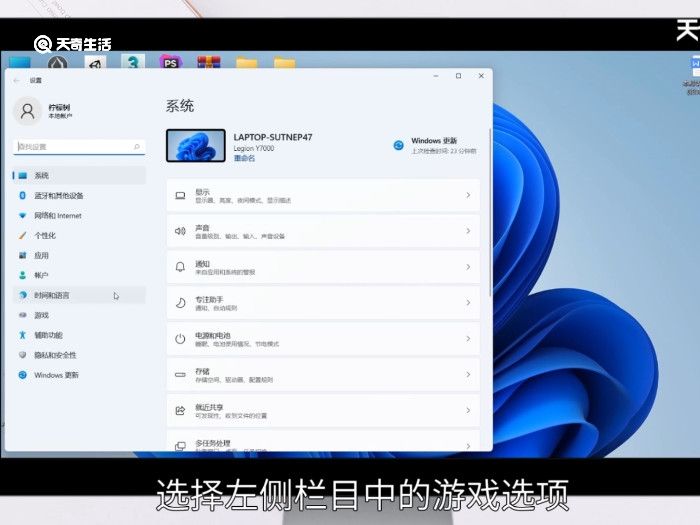Open the WinRAR books desktop icon
This screenshot has height=525, width=700.
coord(208,62)
